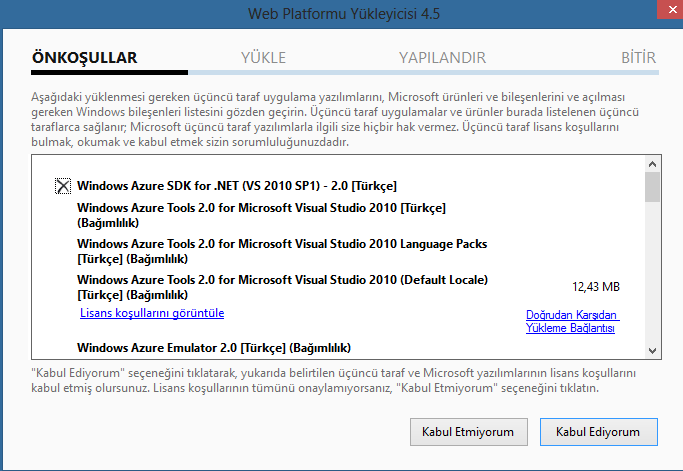Screen dimensions: 683x471
Task: Click the vertical scrollbar thumb
Action: pyautogui.click(x=652, y=187)
